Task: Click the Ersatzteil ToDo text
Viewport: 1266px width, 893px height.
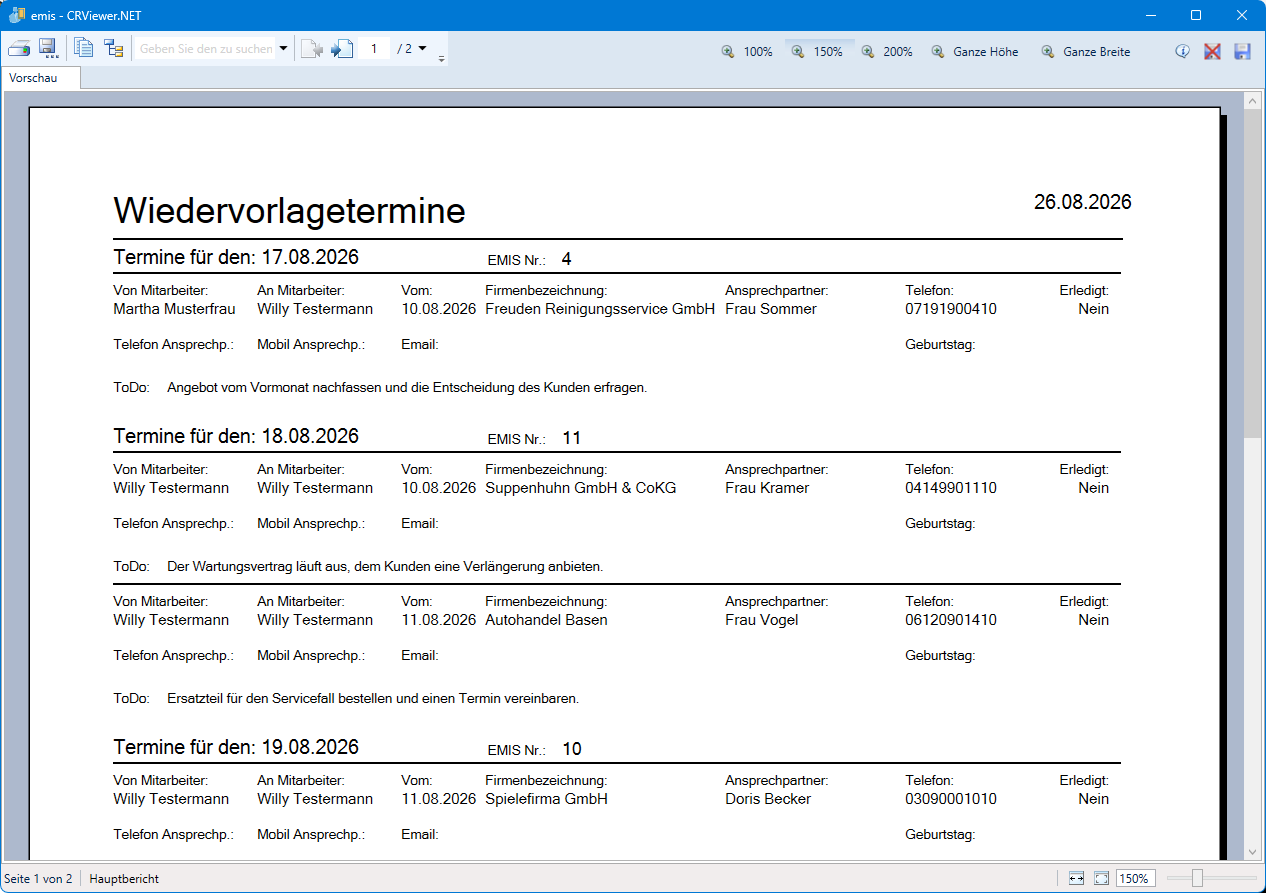Action: (x=373, y=698)
